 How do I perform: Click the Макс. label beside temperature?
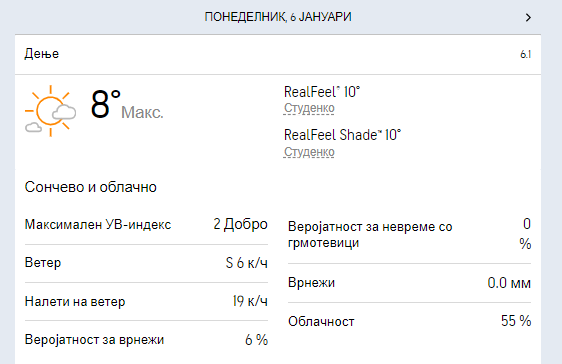click(x=142, y=112)
